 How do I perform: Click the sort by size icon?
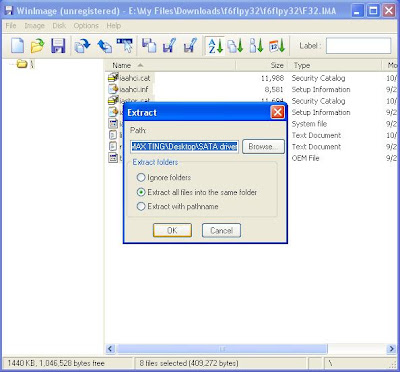(256, 45)
